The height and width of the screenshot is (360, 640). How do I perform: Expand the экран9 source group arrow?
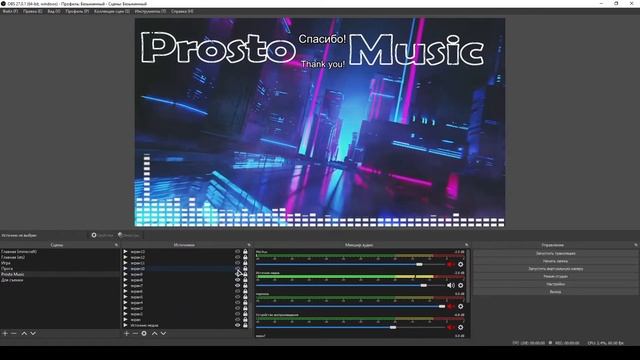click(x=126, y=275)
